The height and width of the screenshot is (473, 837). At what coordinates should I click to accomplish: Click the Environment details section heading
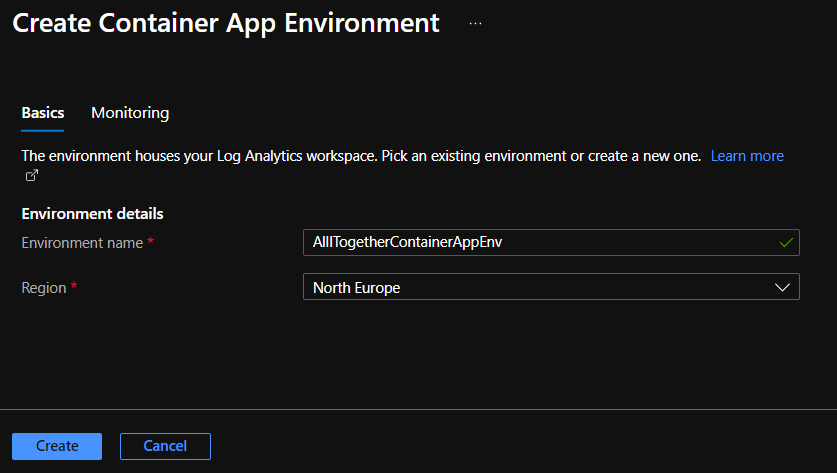click(x=92, y=213)
